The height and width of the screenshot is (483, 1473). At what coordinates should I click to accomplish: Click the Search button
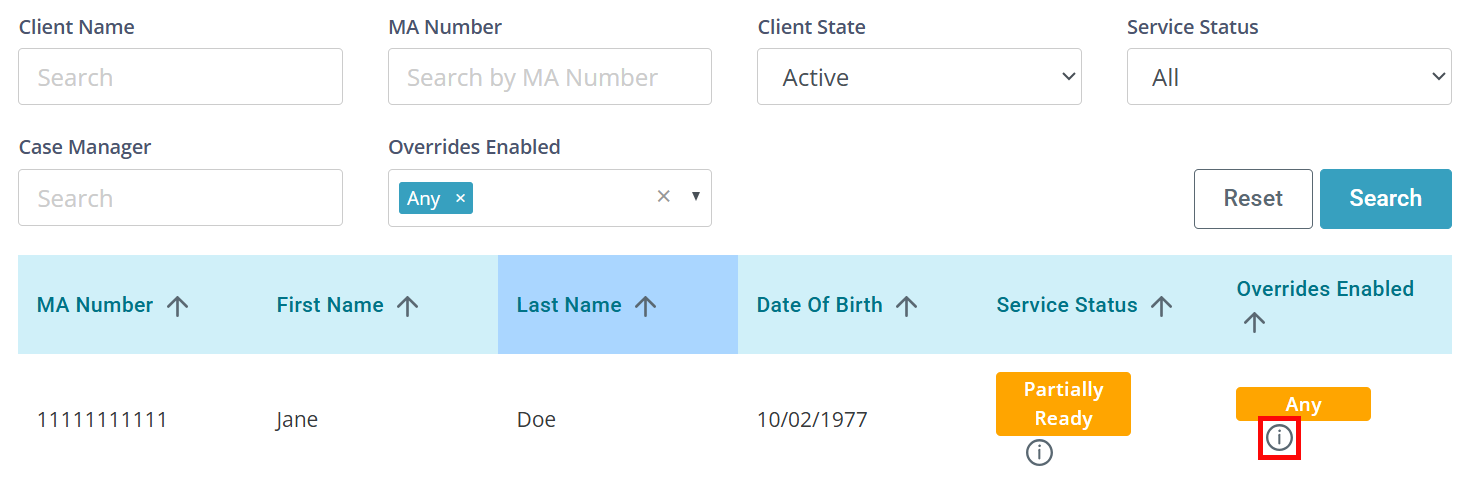(1386, 198)
